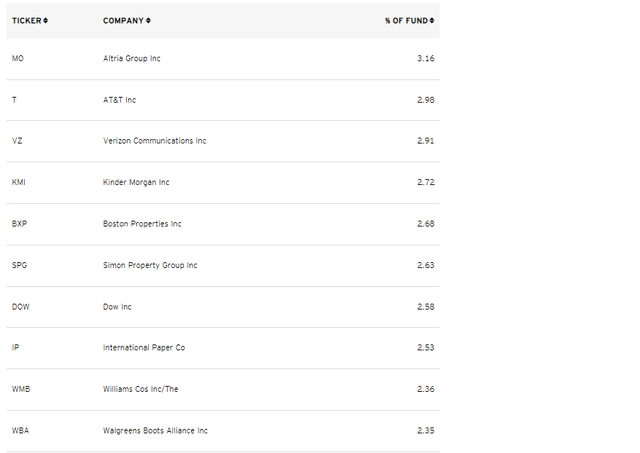This screenshot has height=453, width=640.
Task: Select the BXP ticker symbol
Action: pos(19,224)
